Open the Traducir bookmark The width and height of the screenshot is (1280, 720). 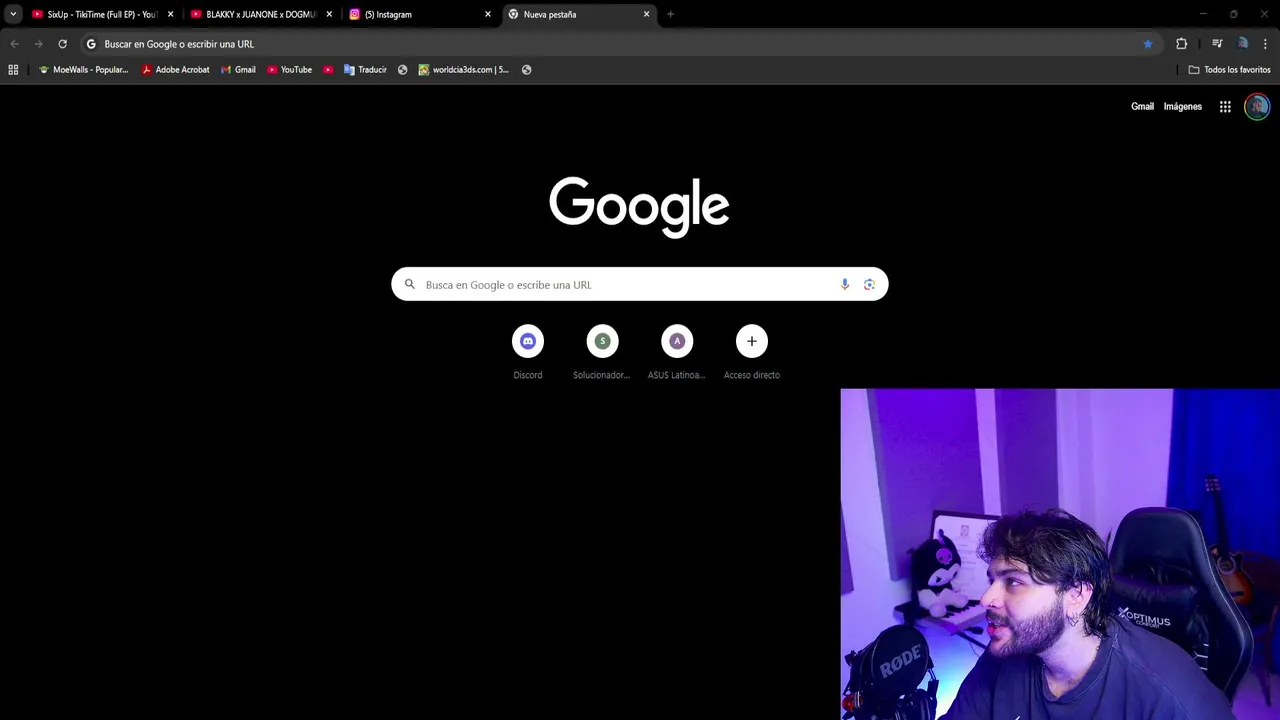pos(365,70)
